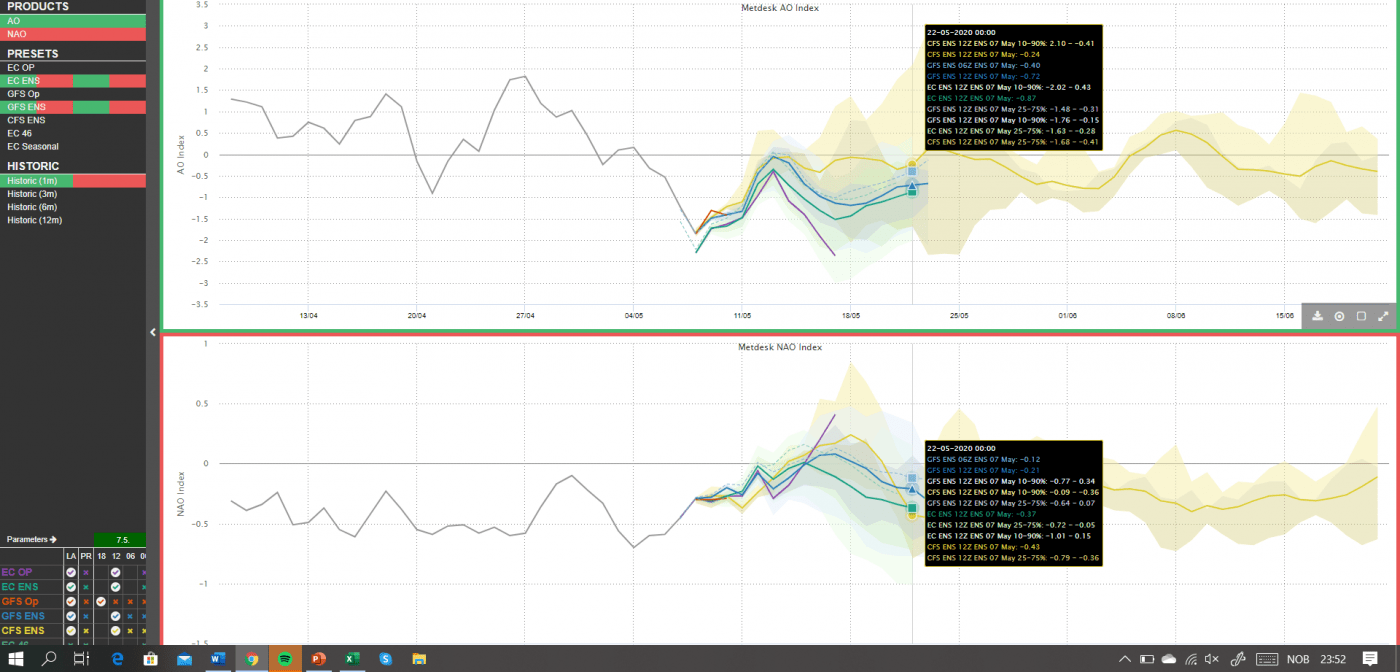Toggle the 12Z run checkmark for CFS ENS

point(115,631)
